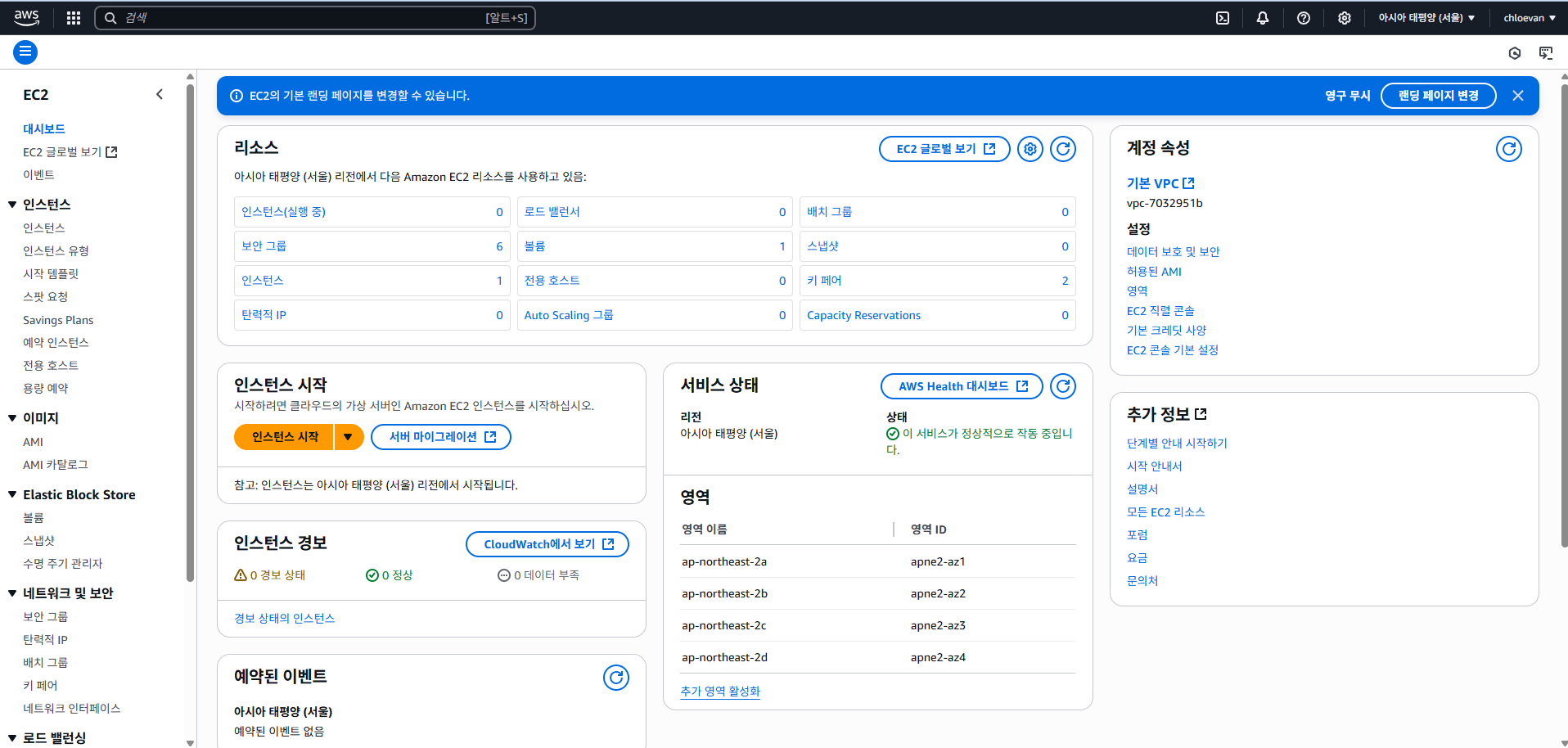Open 인스턴스 유형 in the sidebar
Viewport: 1568px width, 748px height.
(56, 251)
